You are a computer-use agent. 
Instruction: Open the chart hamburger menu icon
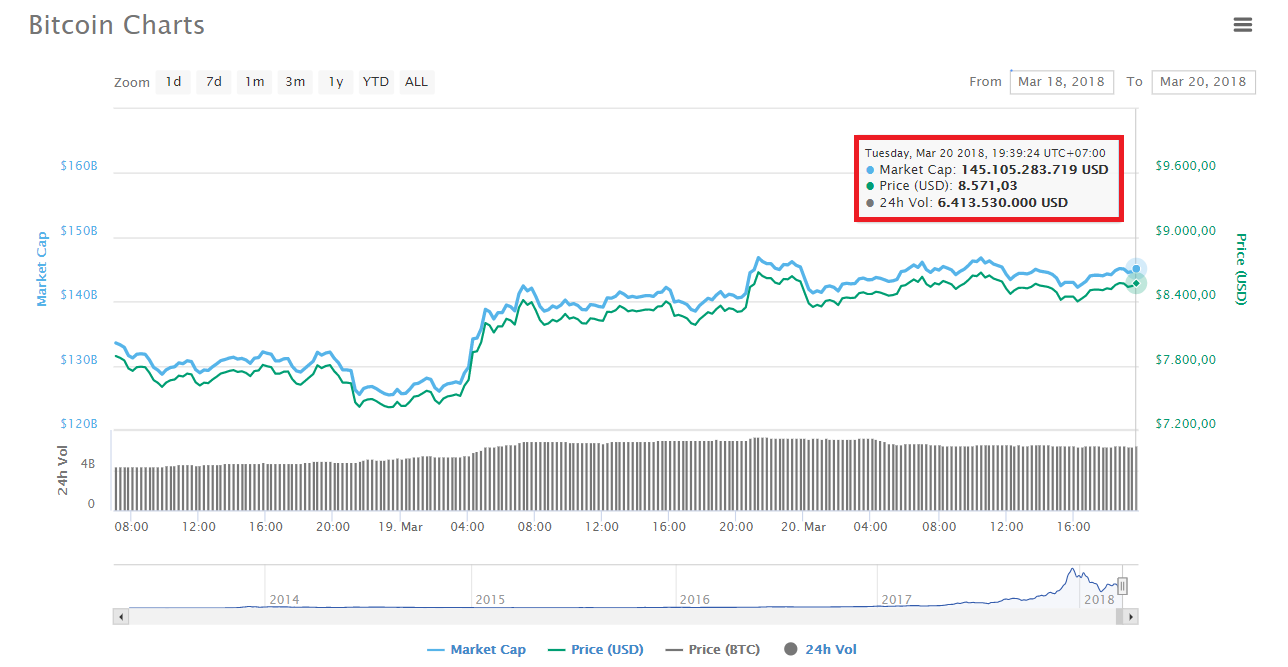coord(1242,25)
